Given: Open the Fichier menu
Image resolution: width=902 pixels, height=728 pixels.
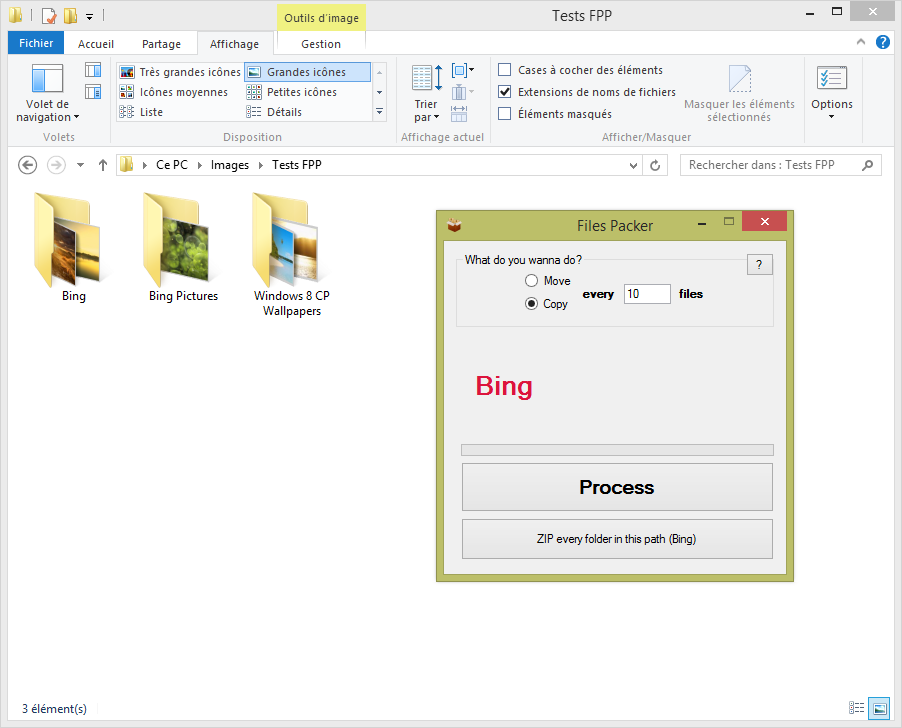Looking at the screenshot, I should click(36, 43).
